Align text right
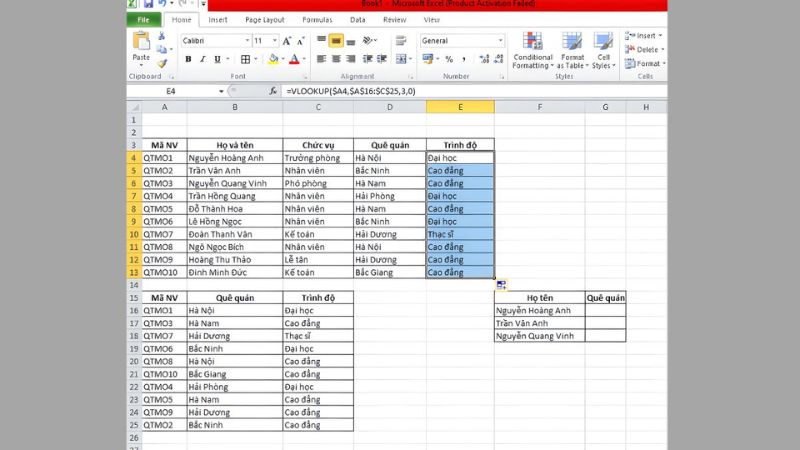This screenshot has width=800, height=450. [x=351, y=59]
